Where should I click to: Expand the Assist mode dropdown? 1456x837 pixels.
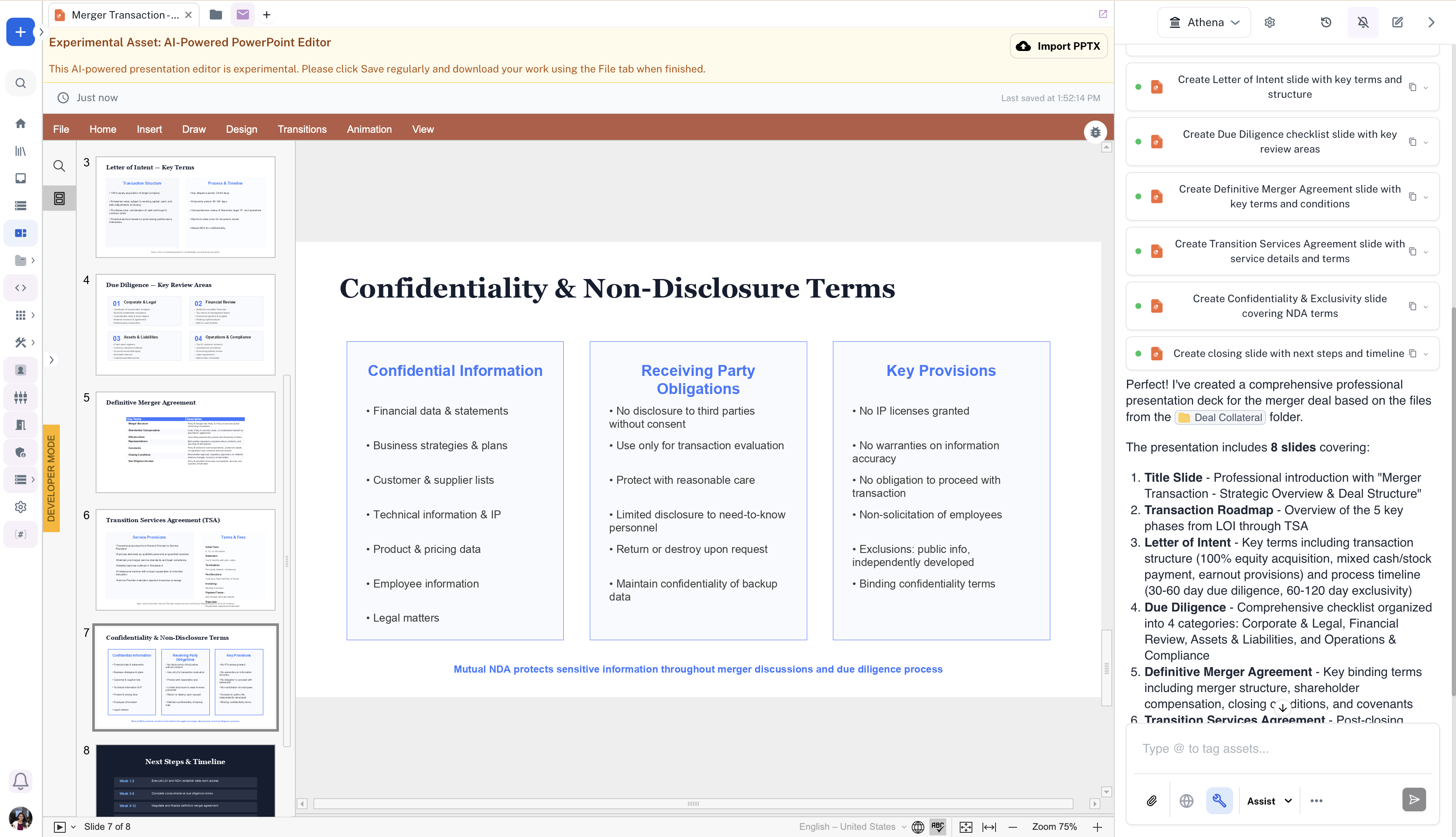click(1269, 801)
